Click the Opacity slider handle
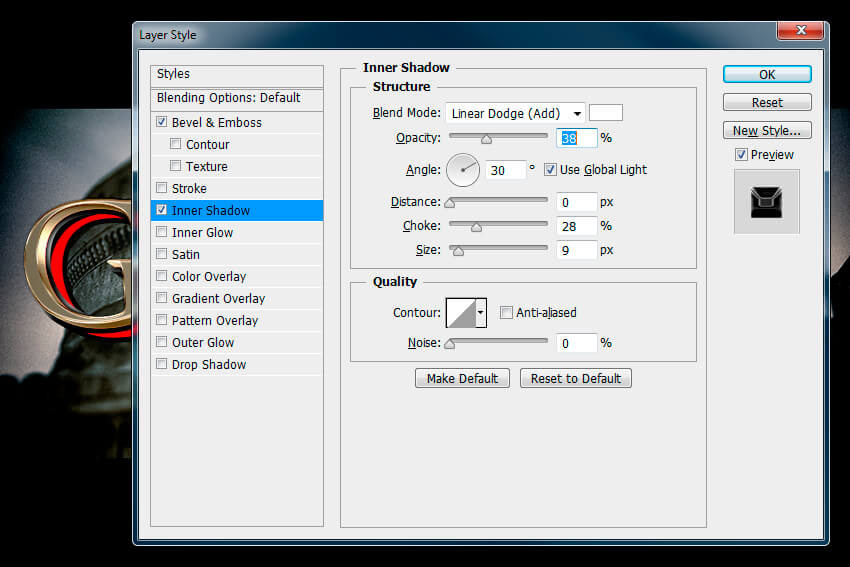 pyautogui.click(x=486, y=140)
